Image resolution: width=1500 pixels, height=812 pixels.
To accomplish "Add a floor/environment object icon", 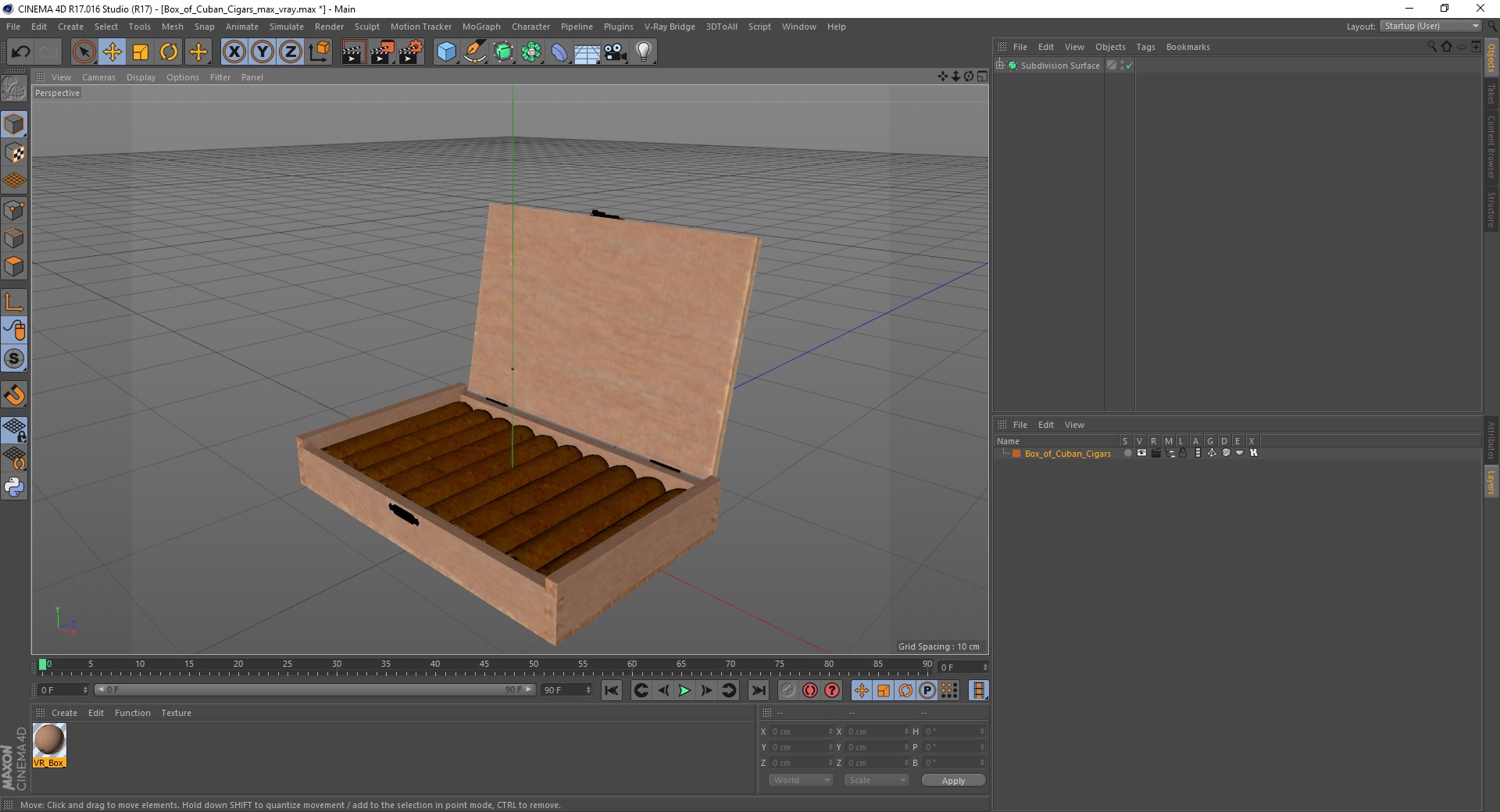I will pyautogui.click(x=587, y=52).
